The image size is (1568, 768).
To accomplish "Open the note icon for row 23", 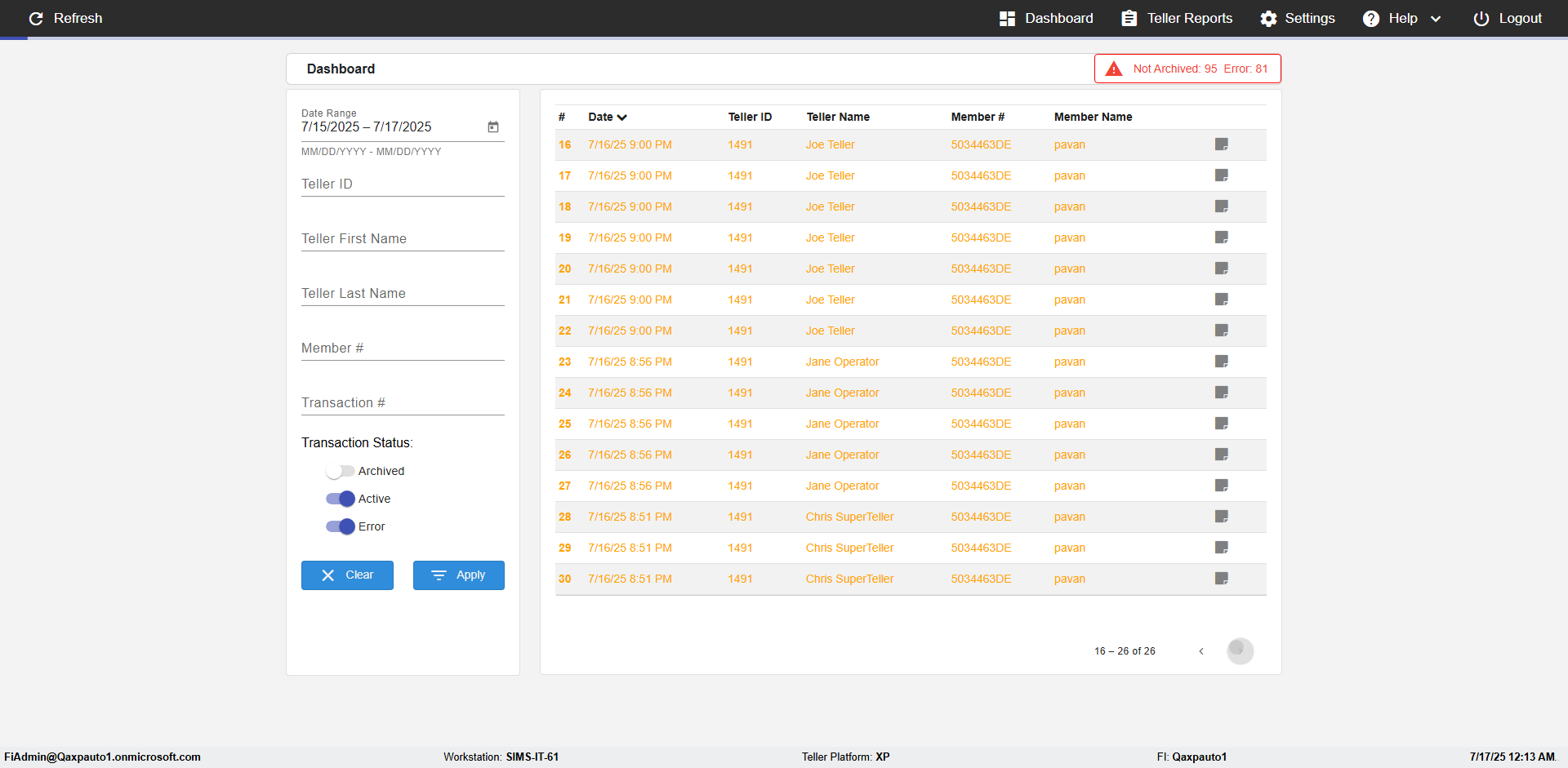I will click(x=1221, y=362).
